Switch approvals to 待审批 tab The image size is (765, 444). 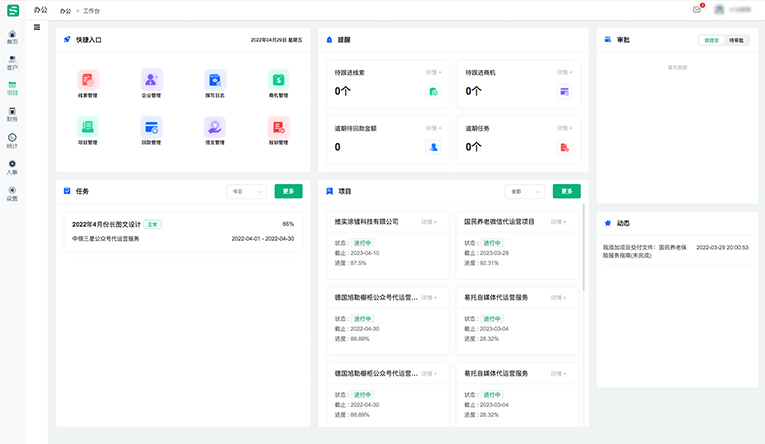[736, 40]
